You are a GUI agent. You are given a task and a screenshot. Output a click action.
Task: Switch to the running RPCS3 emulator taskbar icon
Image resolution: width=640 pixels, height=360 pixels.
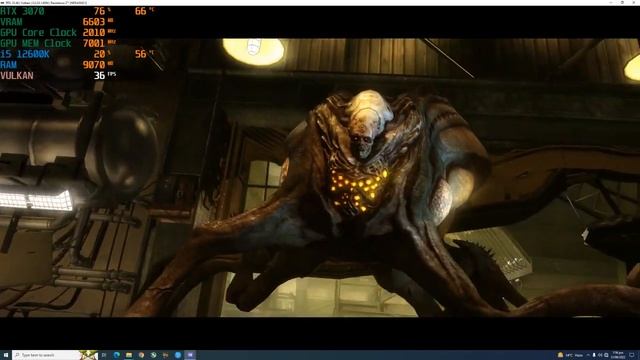(190, 355)
